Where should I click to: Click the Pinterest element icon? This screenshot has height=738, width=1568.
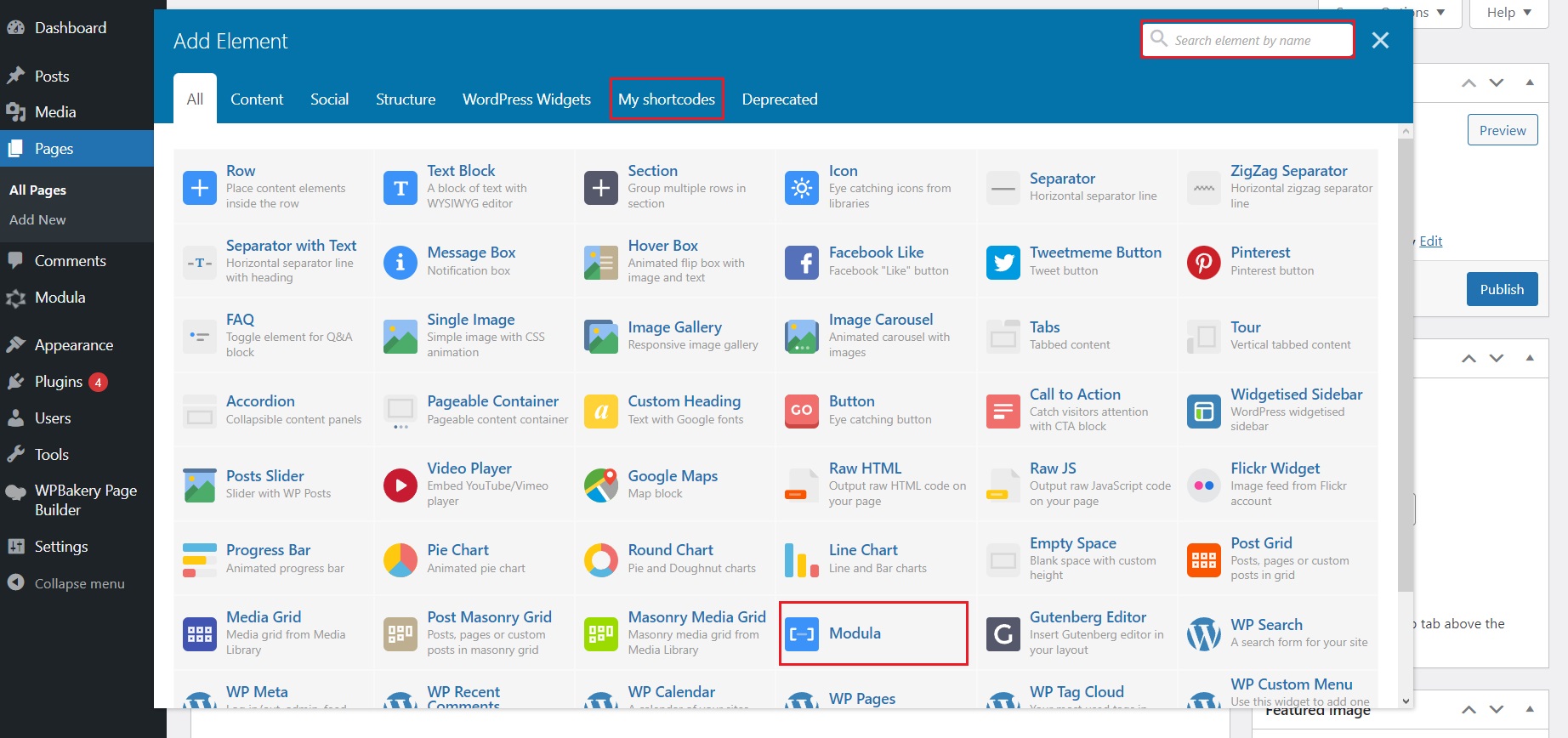1203,262
